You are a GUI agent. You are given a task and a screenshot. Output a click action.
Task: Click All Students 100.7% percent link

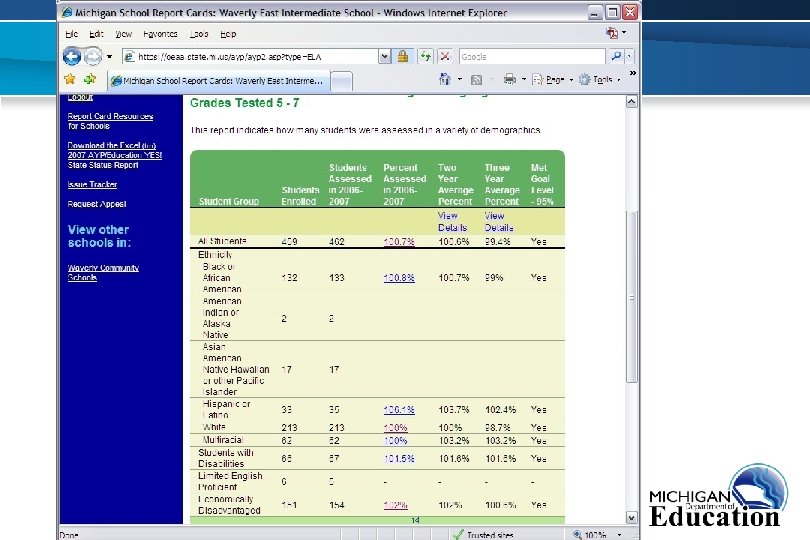[399, 241]
